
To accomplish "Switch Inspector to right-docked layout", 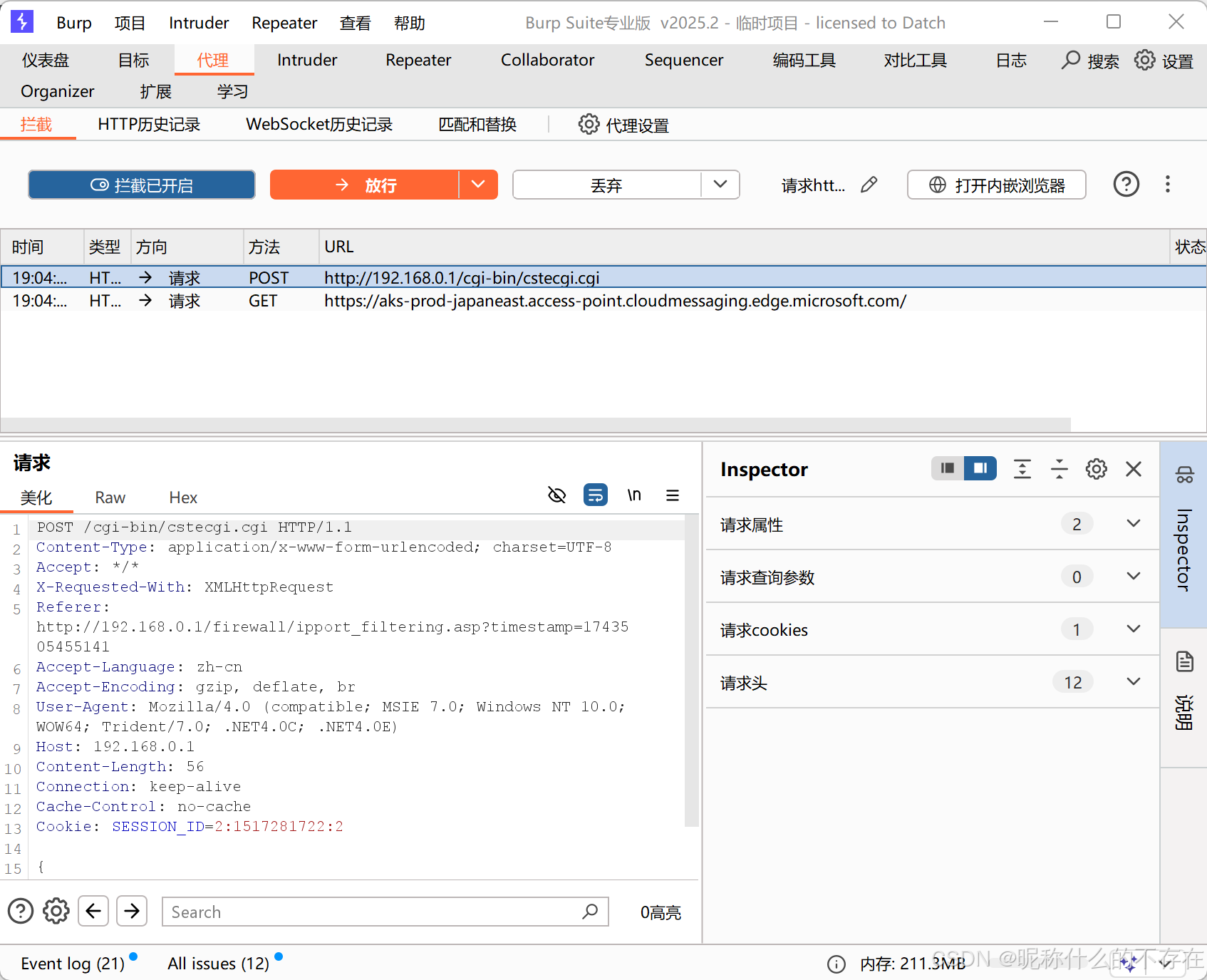I will 980,468.
